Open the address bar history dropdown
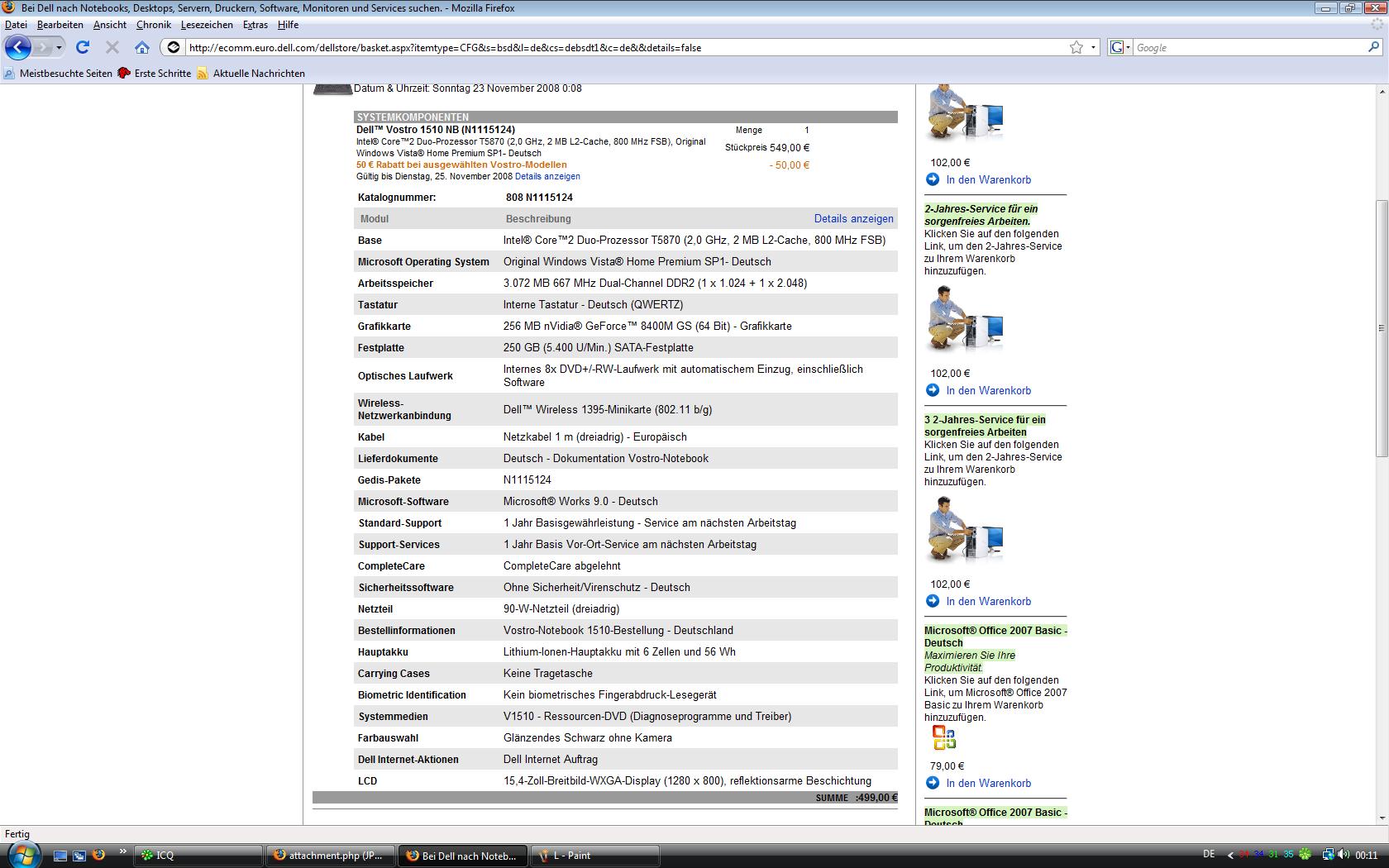Viewport: 1389px width, 868px height. pyautogui.click(x=1093, y=47)
